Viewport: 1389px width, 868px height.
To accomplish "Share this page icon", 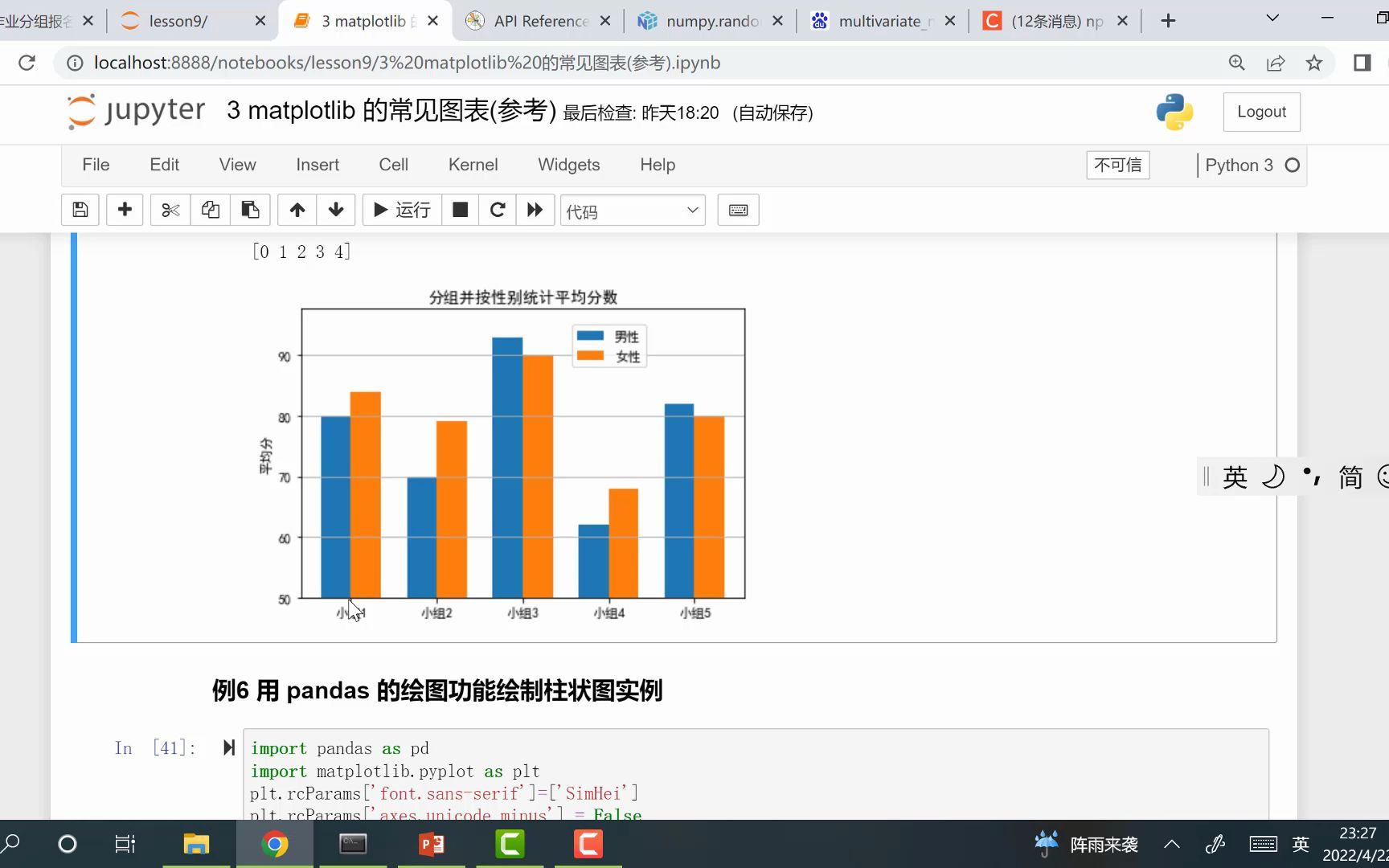I will point(1276,63).
